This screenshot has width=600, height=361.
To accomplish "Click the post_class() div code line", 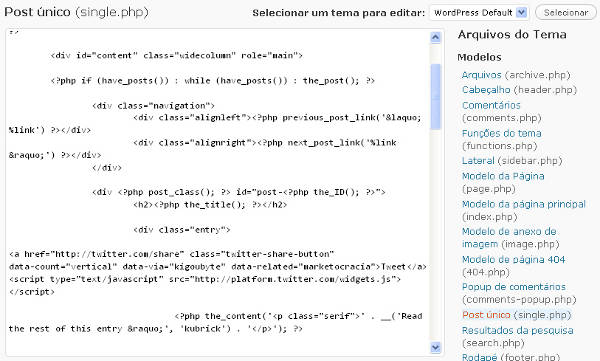I will pos(238,192).
